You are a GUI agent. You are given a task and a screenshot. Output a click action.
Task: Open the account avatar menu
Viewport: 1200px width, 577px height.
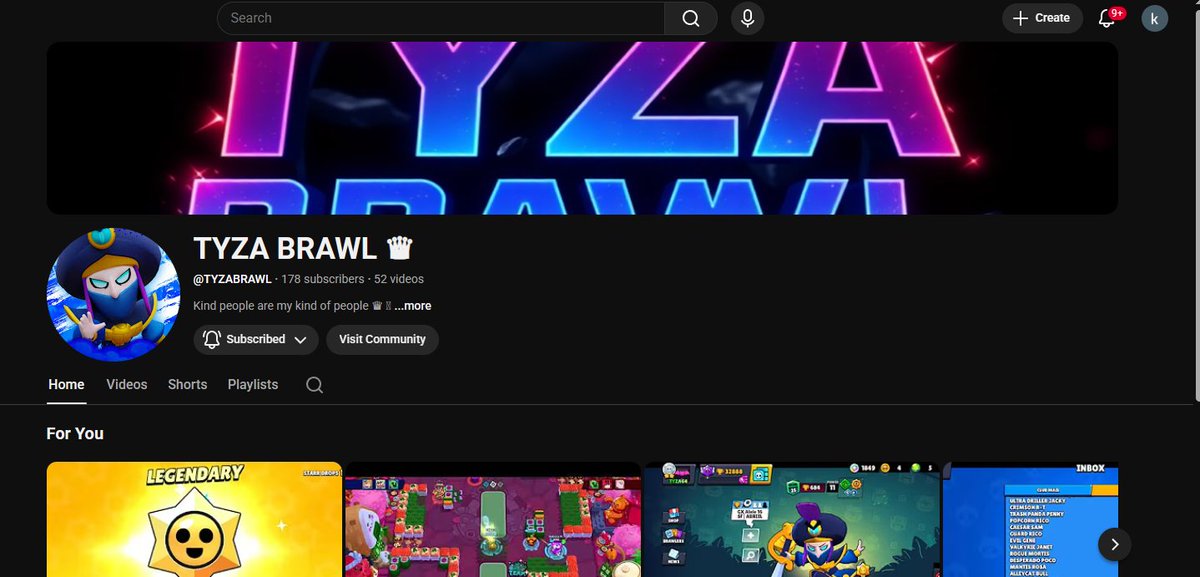tap(1155, 18)
